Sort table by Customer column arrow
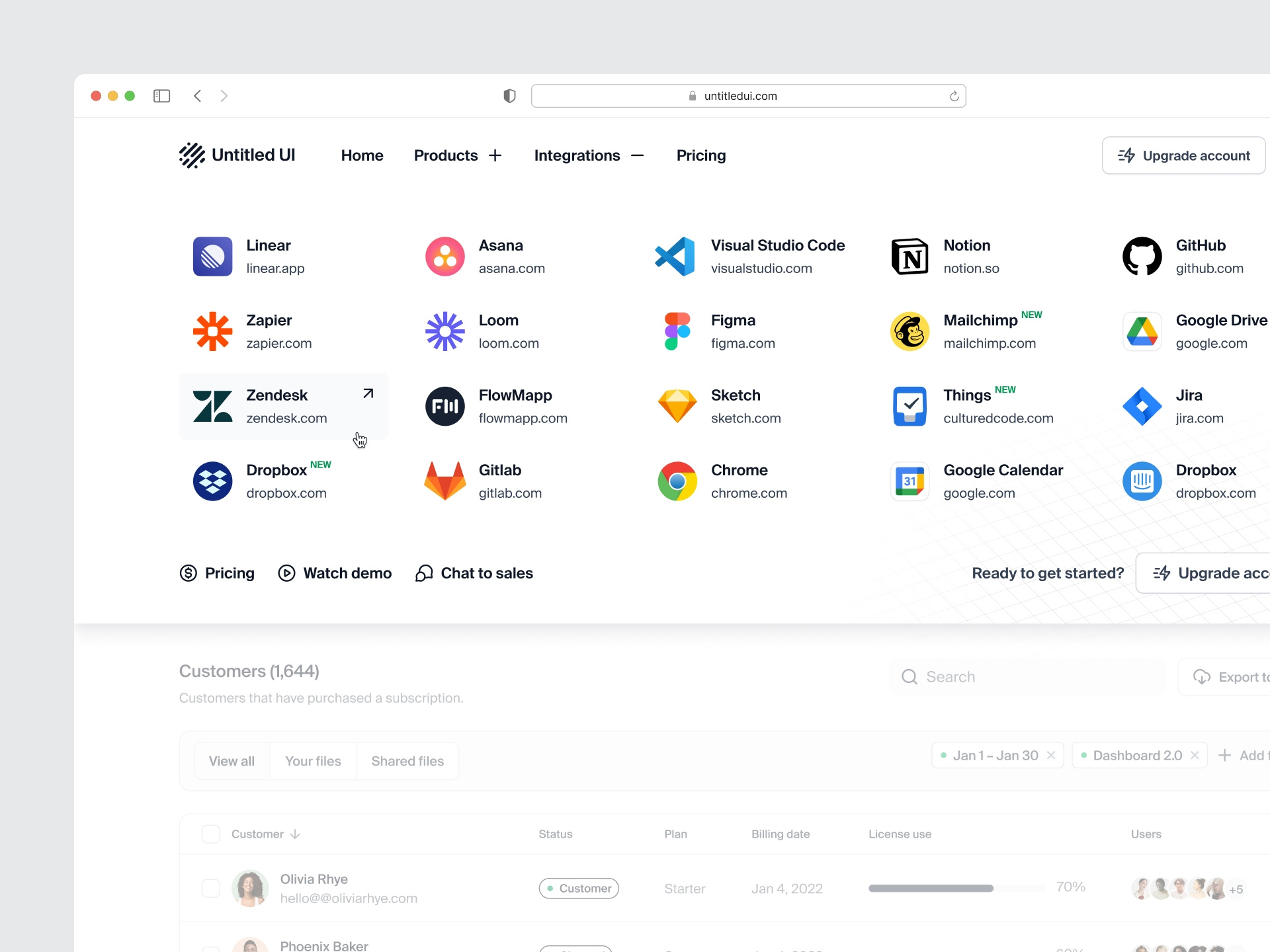 296,834
